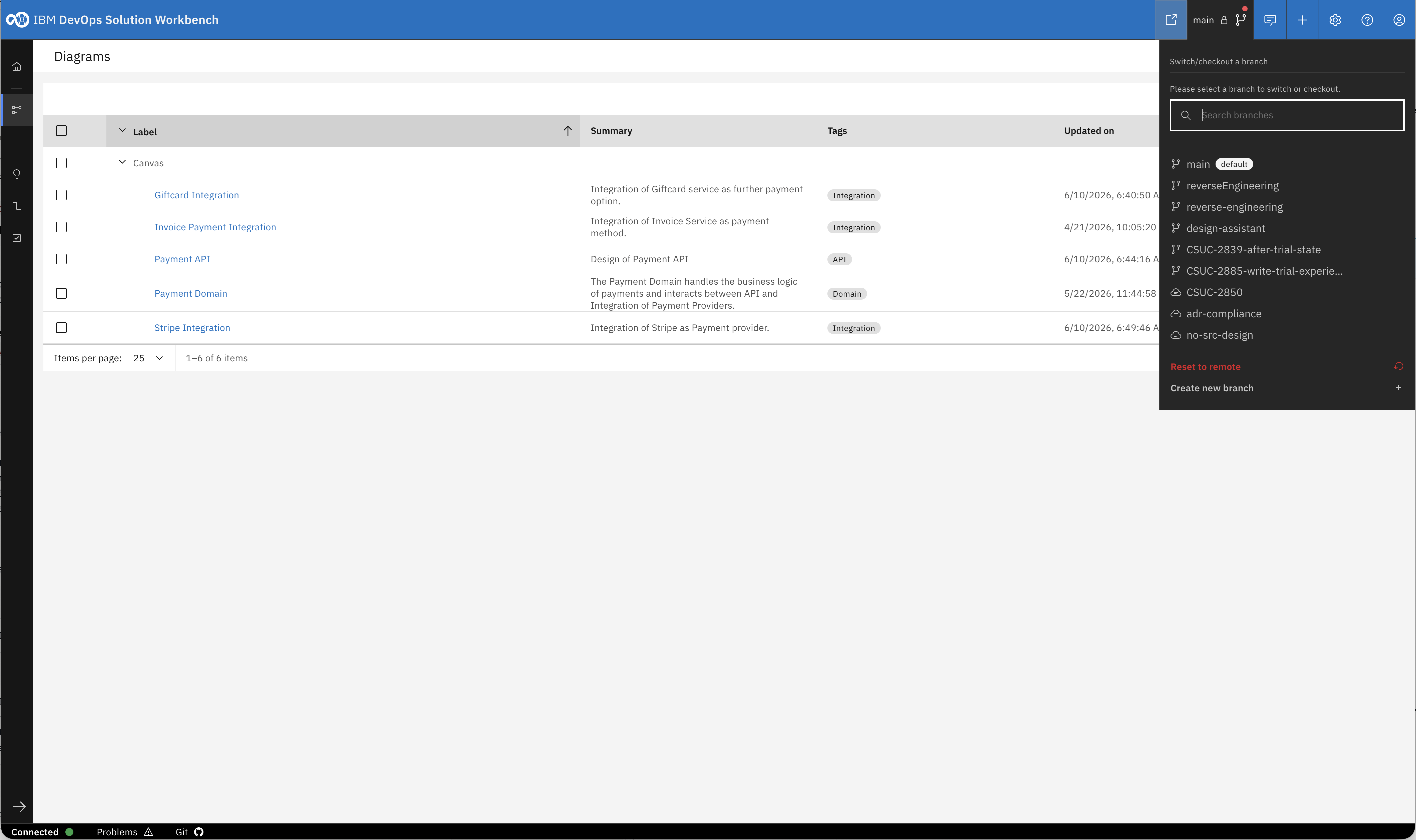Click the reset arrow icon for remote

coord(1398,366)
